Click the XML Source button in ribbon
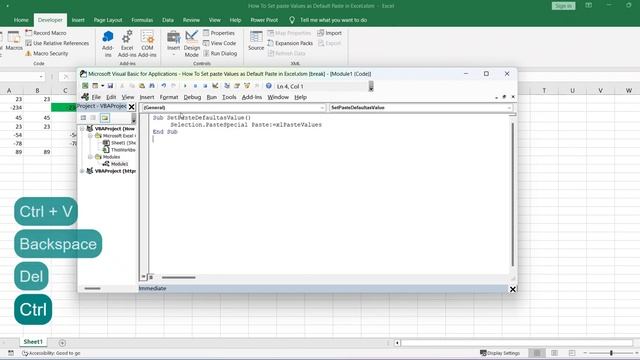 click(x=256, y=41)
